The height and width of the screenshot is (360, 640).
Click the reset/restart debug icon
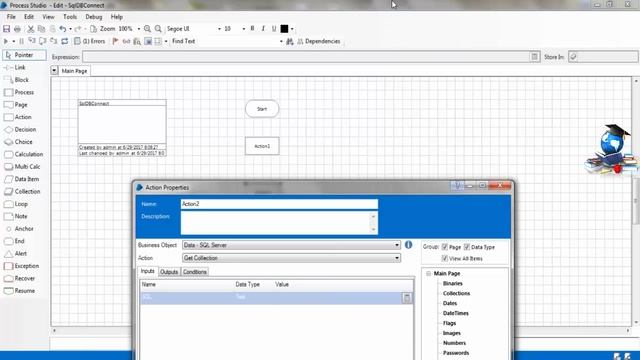click(x=64, y=41)
